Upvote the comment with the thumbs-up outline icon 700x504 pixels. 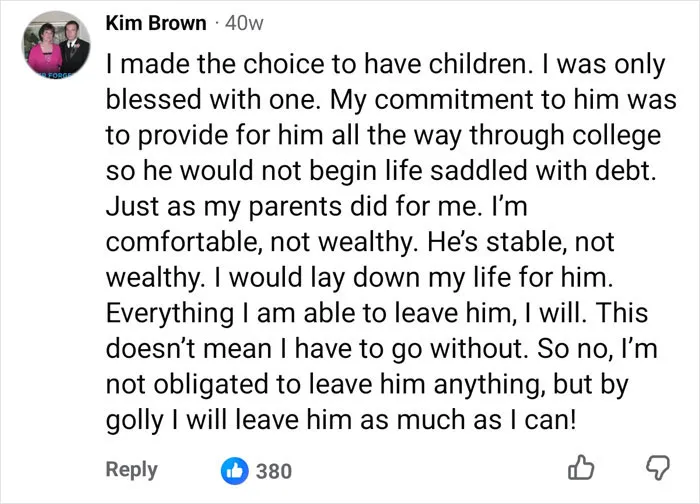tap(581, 468)
